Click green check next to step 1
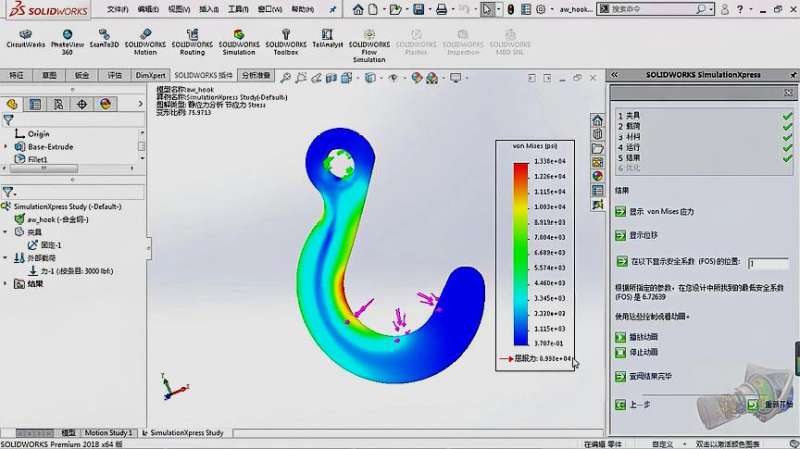 787,116
